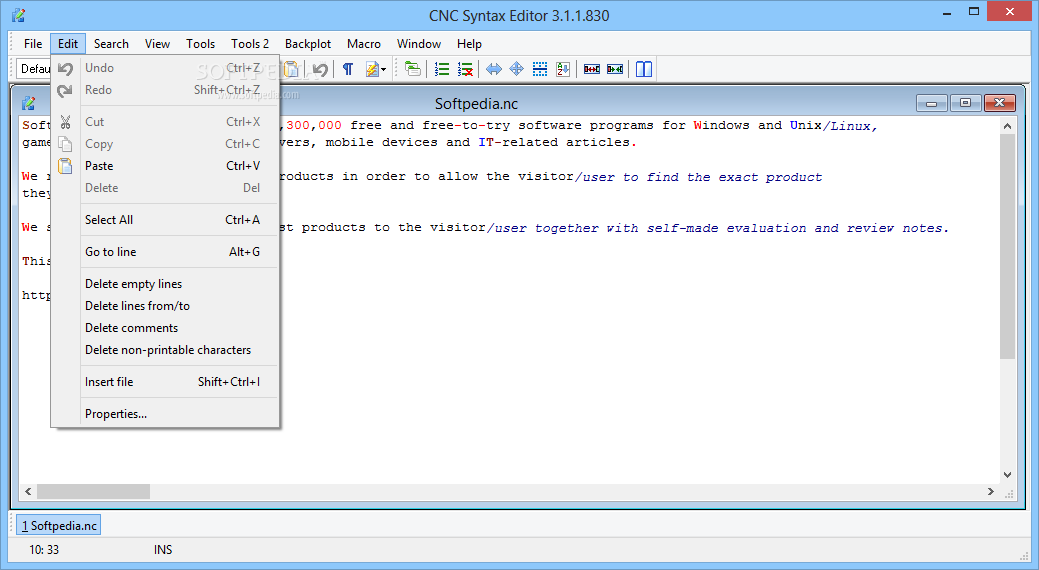Image resolution: width=1039 pixels, height=570 pixels.
Task: Click the Redo arrow icon in Edit menu
Action: click(x=65, y=90)
